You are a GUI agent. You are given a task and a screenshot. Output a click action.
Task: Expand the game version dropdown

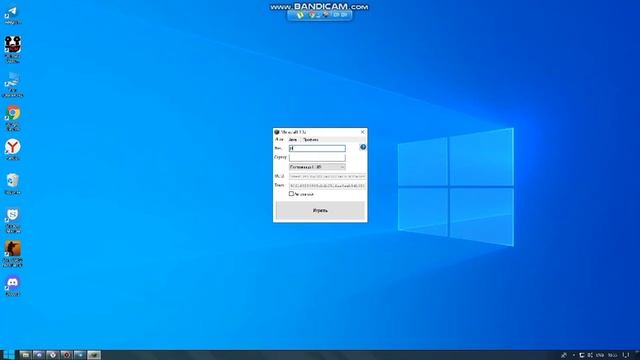click(x=317, y=167)
